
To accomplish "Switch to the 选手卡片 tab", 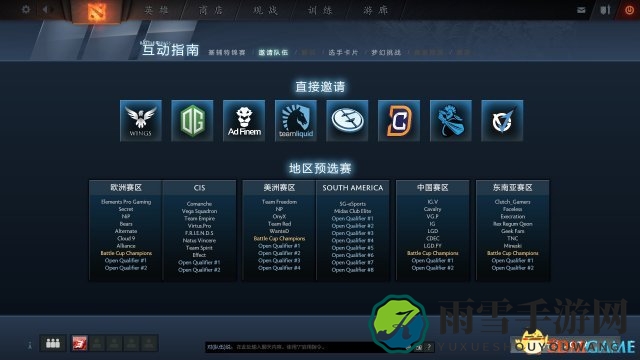I will 343,53.
